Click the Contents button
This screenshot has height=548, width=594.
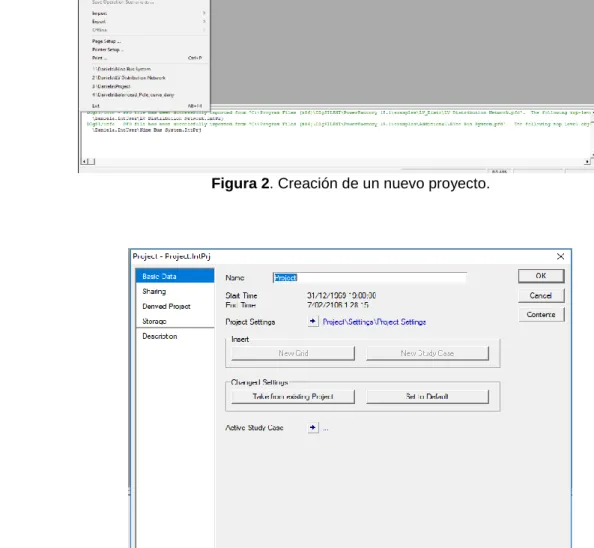point(541,314)
